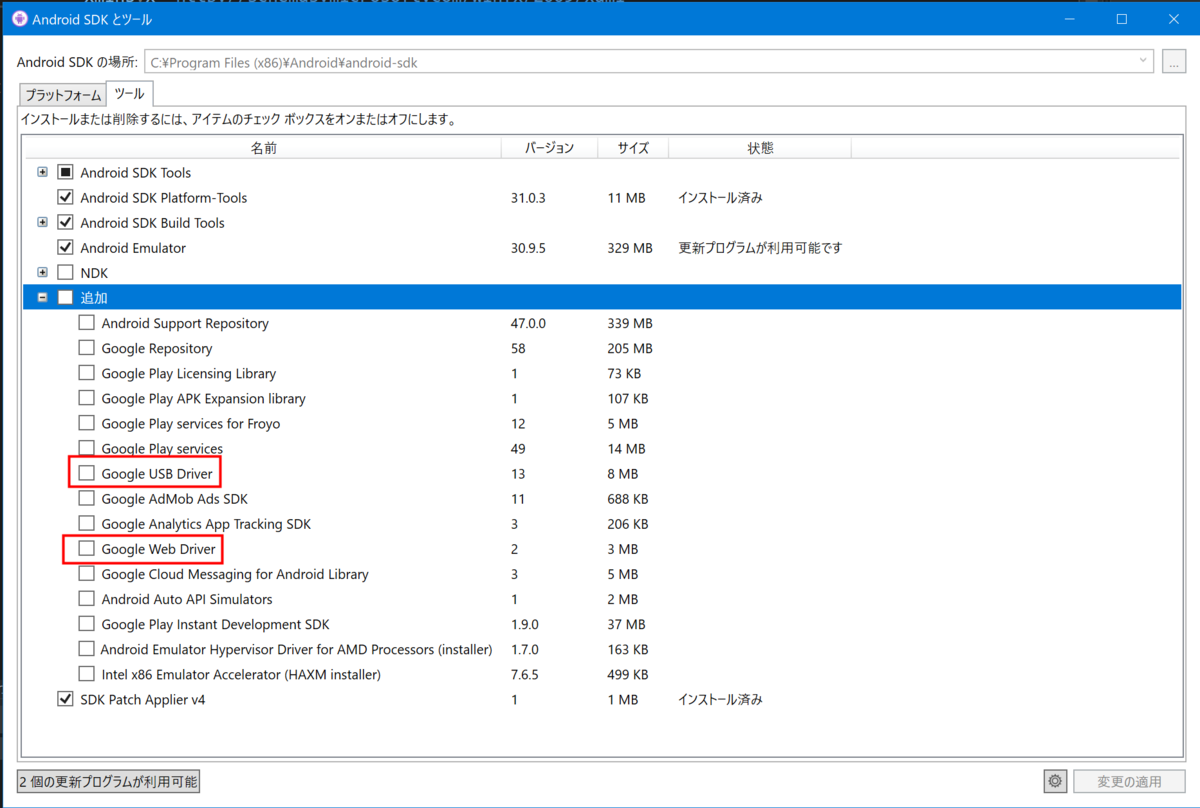Check the 追加 group checkbox

[66, 297]
